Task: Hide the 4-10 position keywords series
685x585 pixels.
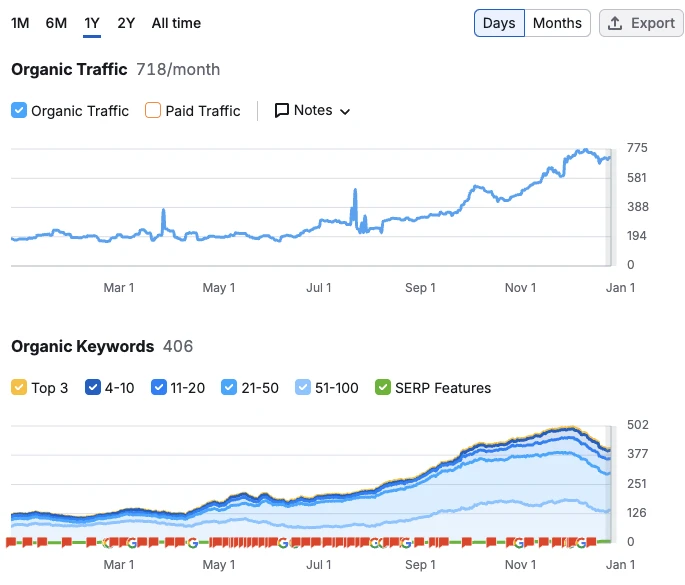Action: [93, 387]
